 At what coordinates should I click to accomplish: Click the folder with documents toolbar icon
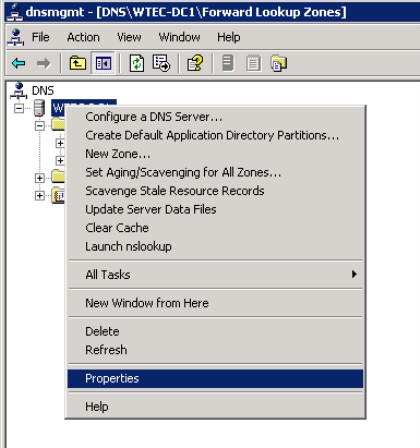(x=279, y=63)
